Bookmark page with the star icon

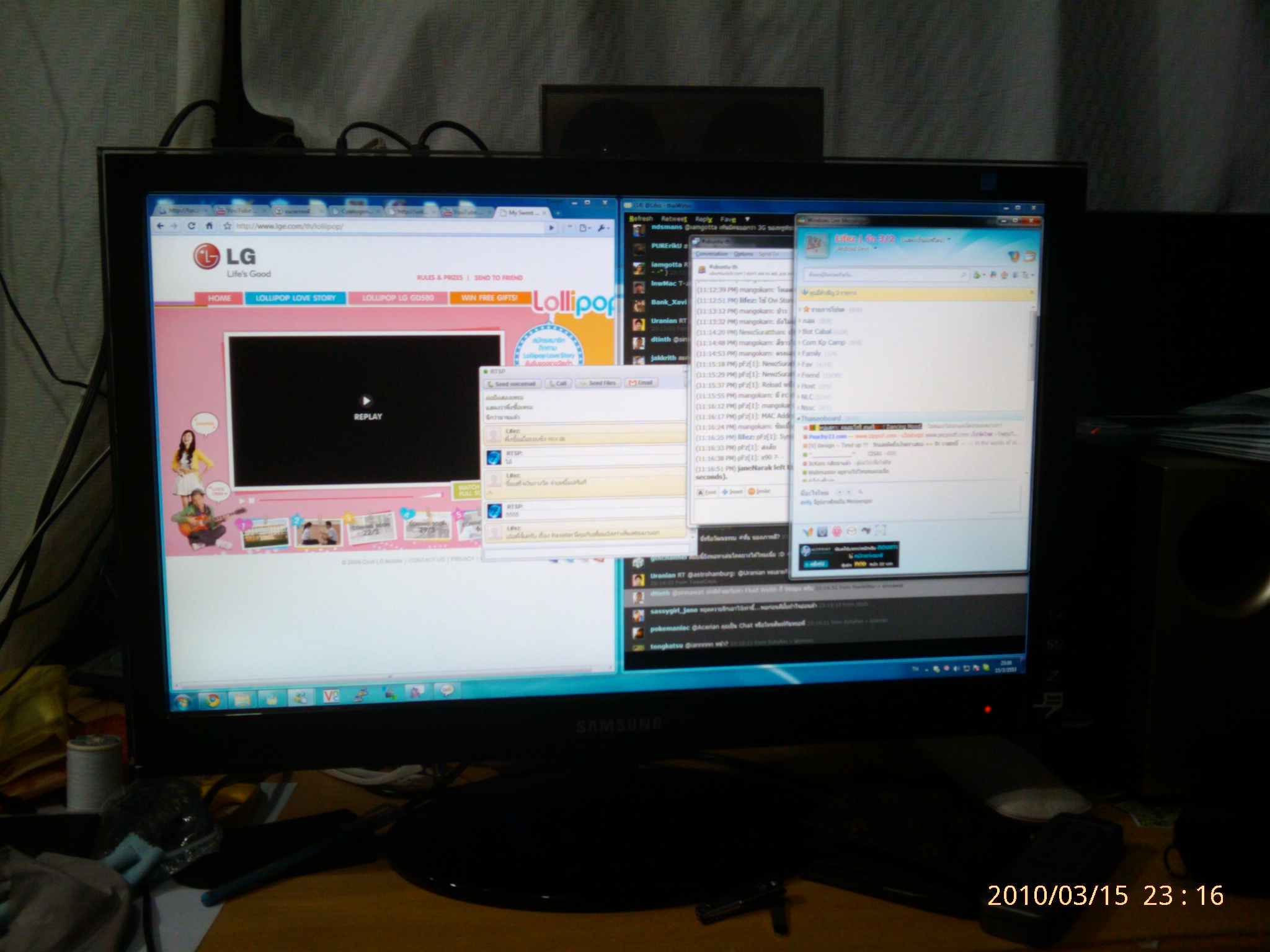(228, 226)
